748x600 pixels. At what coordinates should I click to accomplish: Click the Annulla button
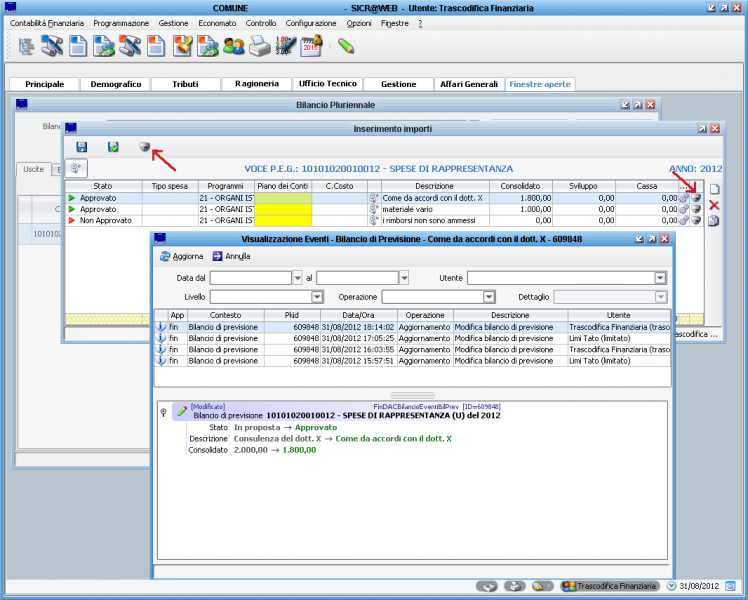pyautogui.click(x=231, y=256)
